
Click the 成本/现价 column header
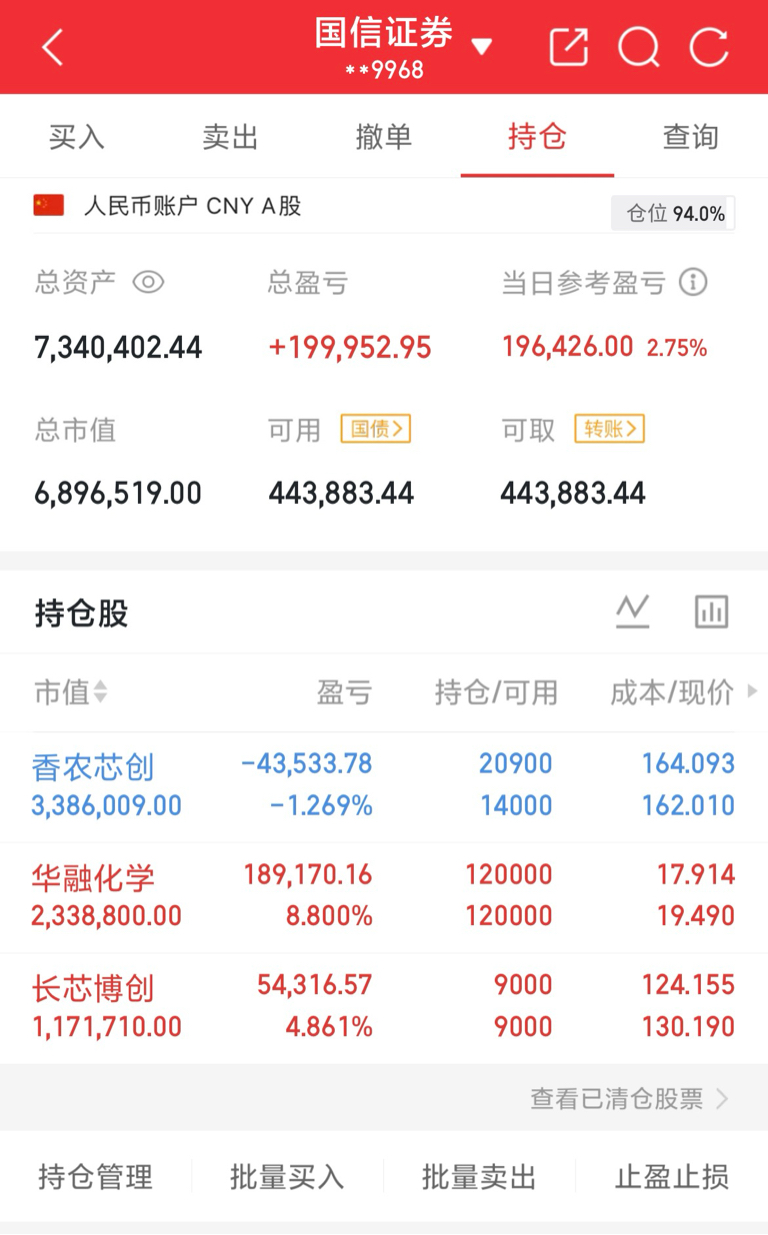[x=672, y=692]
